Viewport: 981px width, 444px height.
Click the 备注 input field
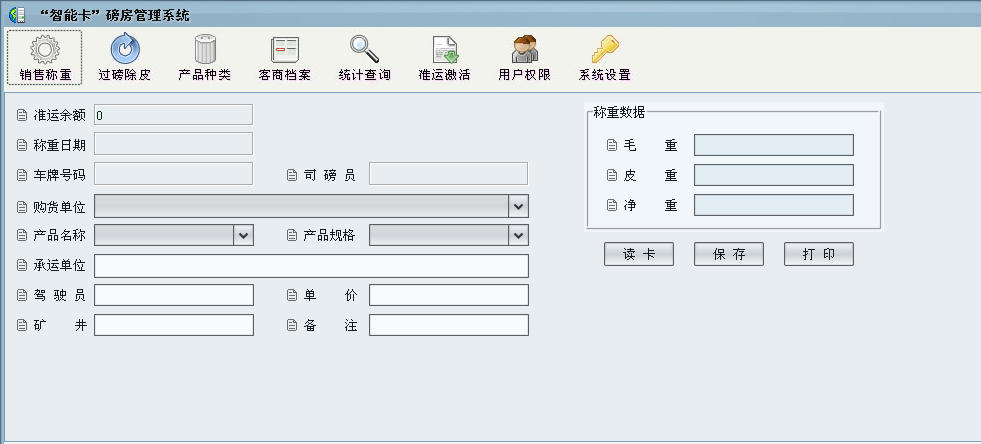tap(448, 325)
